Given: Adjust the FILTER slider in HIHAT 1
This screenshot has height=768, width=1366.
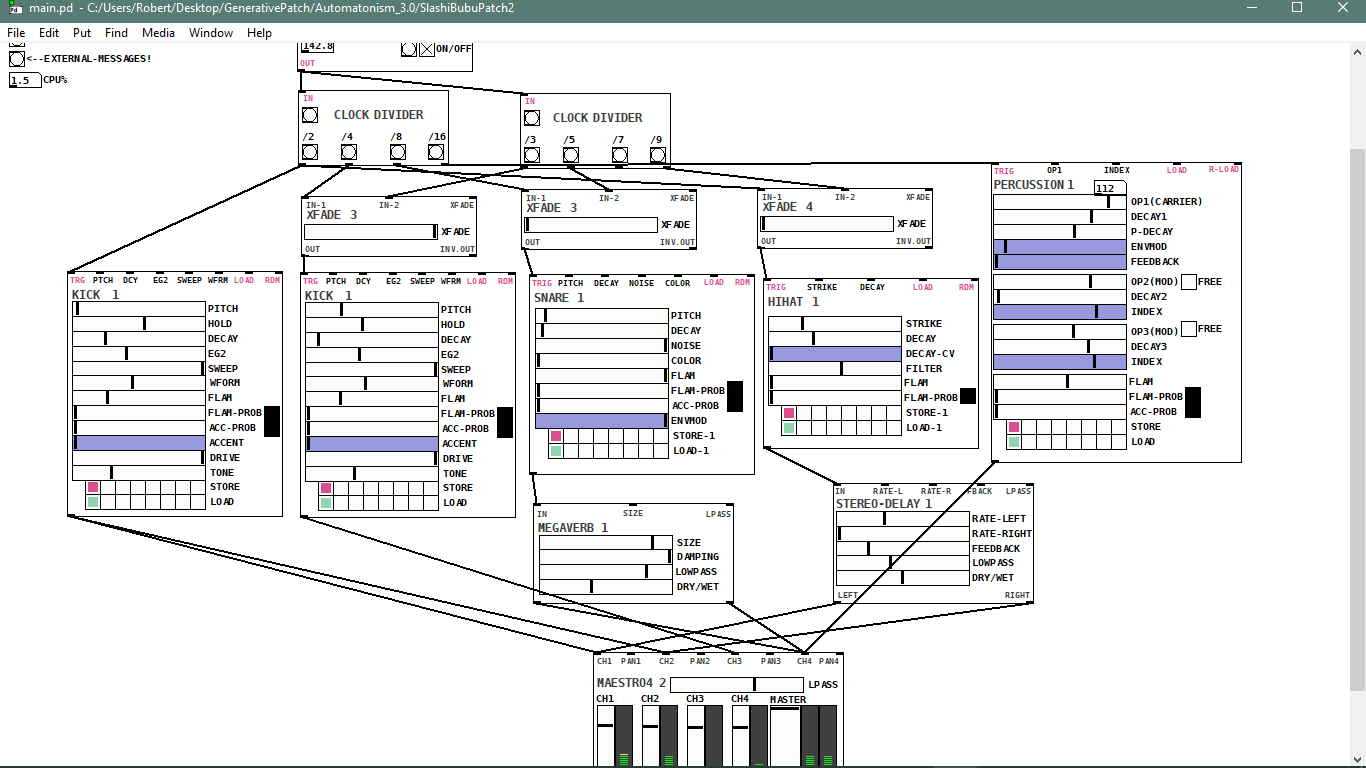Looking at the screenshot, I should pos(835,368).
